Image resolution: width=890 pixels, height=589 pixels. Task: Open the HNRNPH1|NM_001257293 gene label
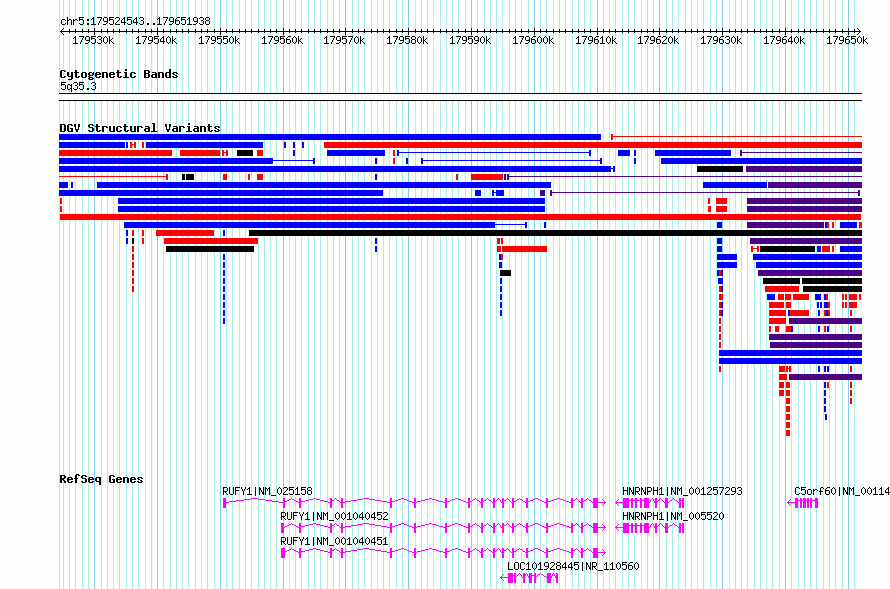[682, 491]
